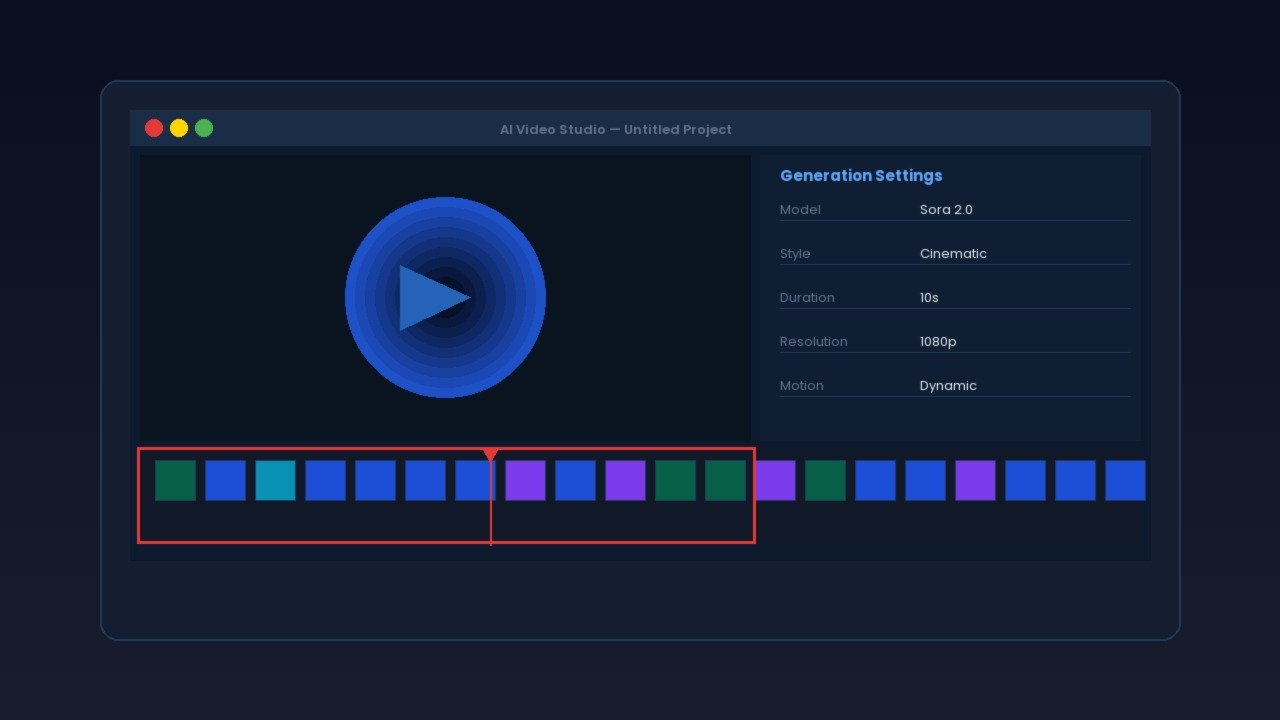The height and width of the screenshot is (720, 1280).
Task: Click the purple frame after the playhead
Action: [525, 480]
